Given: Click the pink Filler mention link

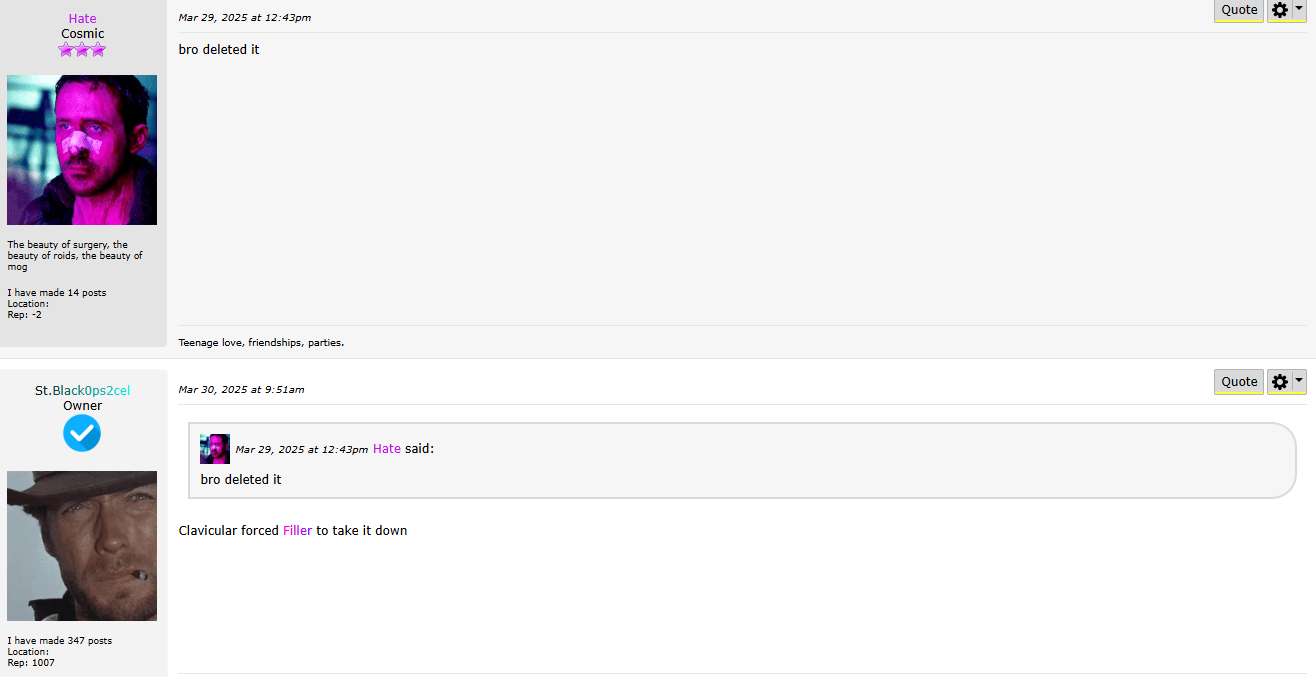Looking at the screenshot, I should tap(298, 531).
